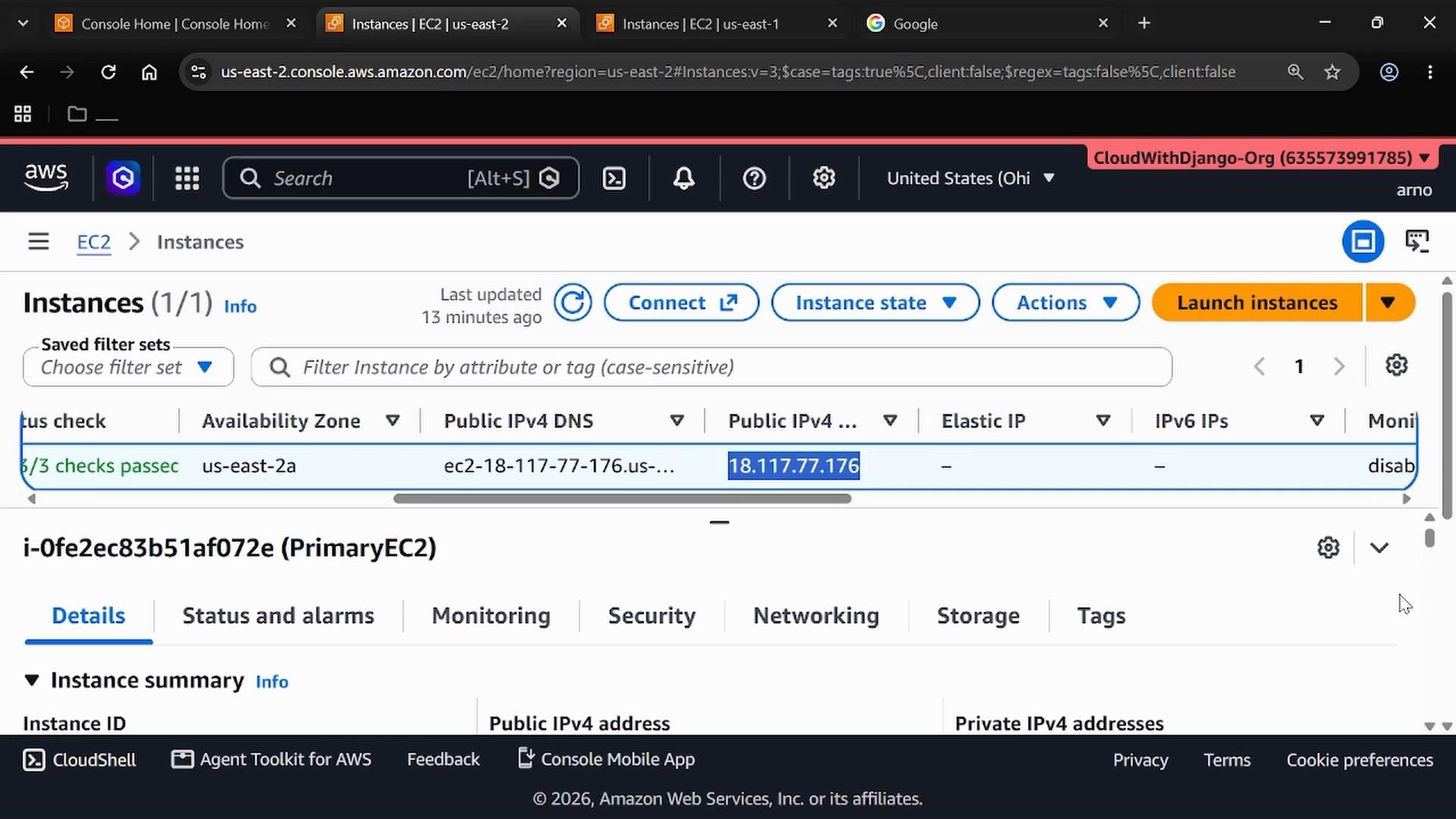Image resolution: width=1456 pixels, height=819 pixels.
Task: Open the Launch instances split arrow
Action: (1389, 303)
